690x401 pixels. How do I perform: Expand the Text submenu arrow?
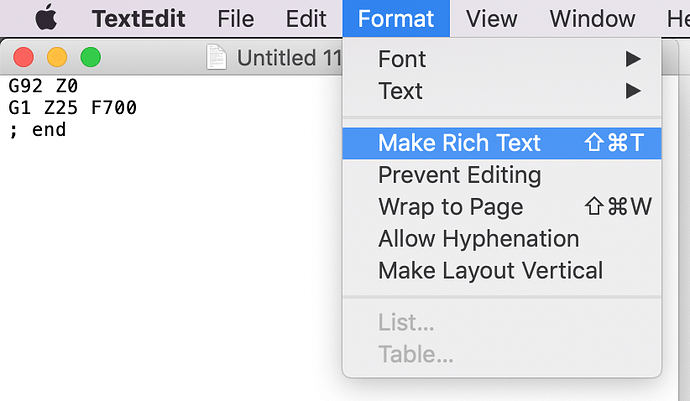(633, 91)
